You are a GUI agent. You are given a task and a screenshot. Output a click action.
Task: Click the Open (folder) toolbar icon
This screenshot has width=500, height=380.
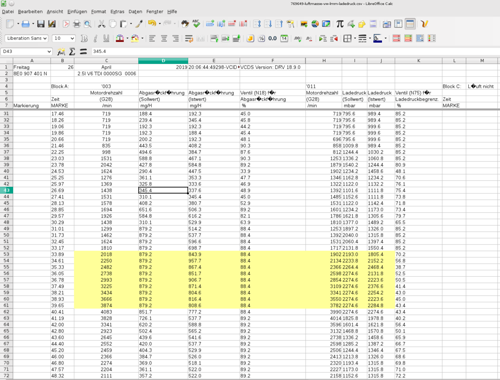point(25,24)
